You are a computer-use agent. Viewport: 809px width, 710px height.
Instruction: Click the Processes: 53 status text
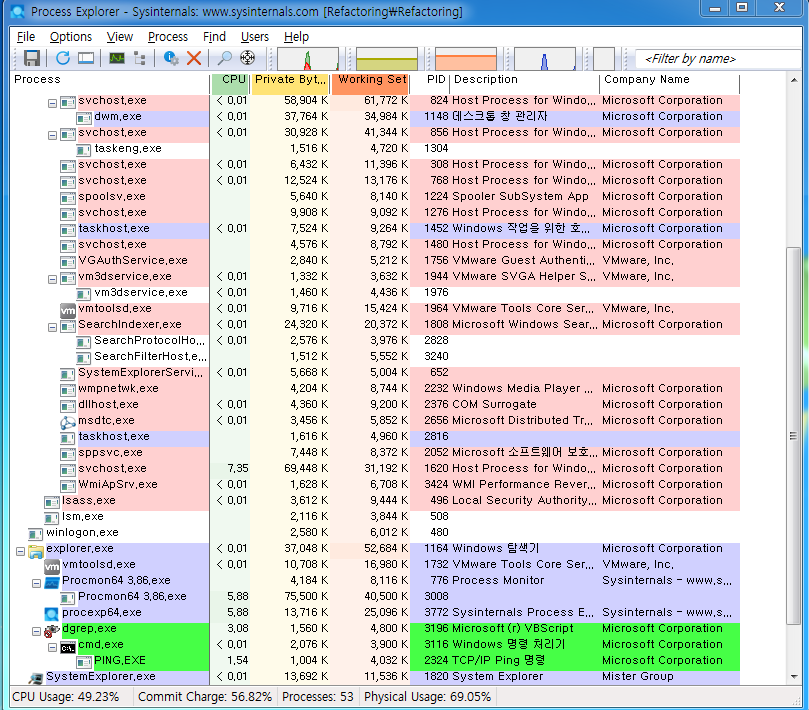(318, 697)
